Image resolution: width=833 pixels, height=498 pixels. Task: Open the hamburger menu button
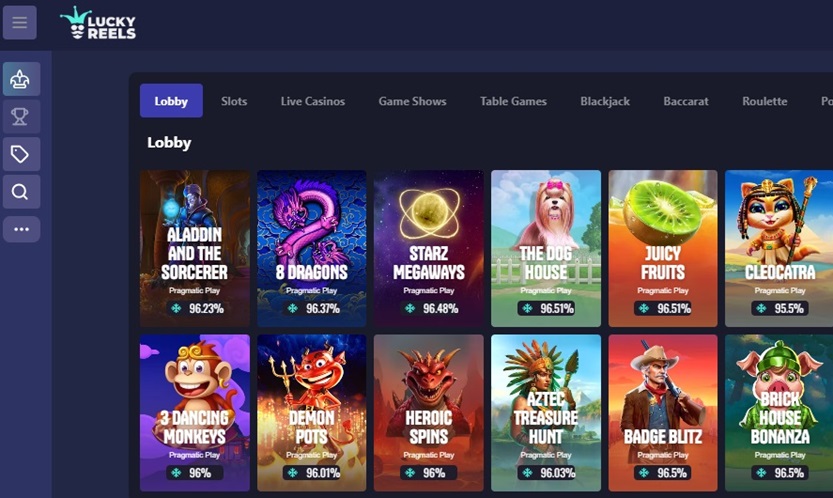point(20,22)
